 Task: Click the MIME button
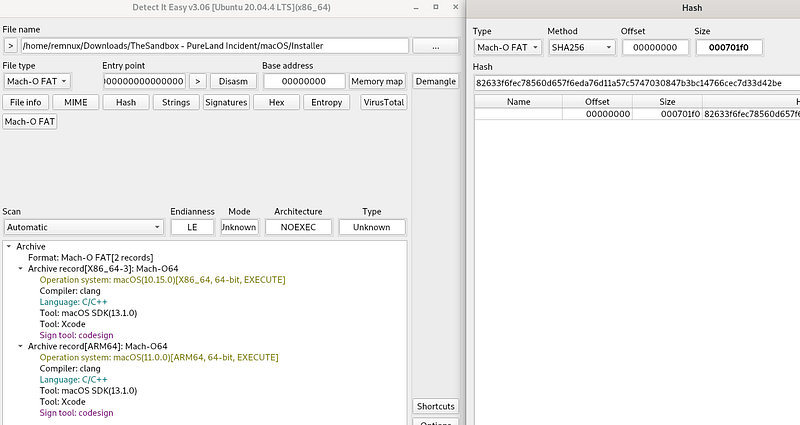76,102
